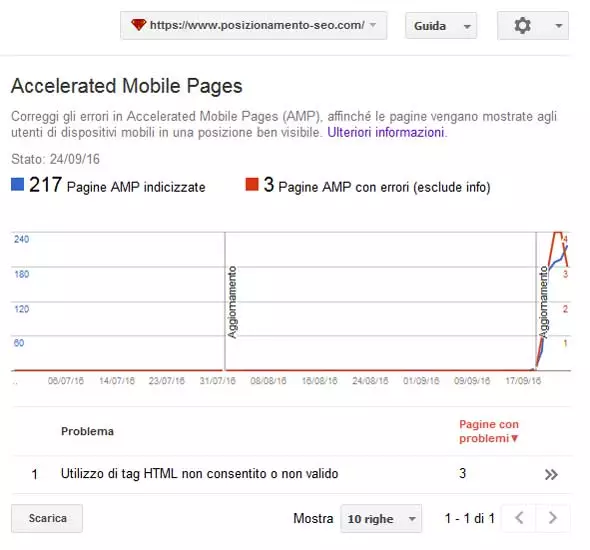Sort by Pagine con problemi column
The width and height of the screenshot is (590, 550).
coord(489,431)
